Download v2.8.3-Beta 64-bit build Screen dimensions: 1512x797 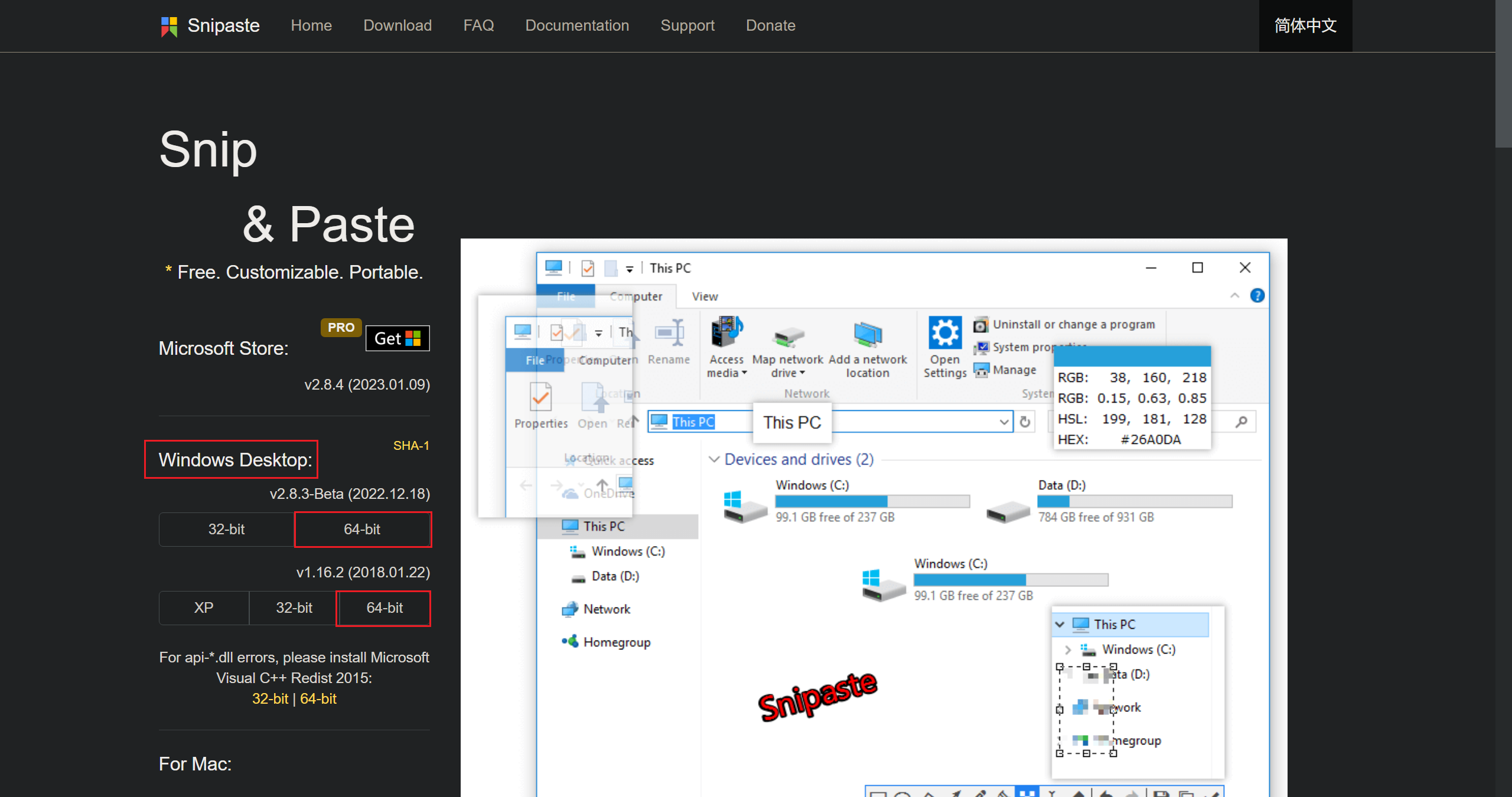pos(362,529)
